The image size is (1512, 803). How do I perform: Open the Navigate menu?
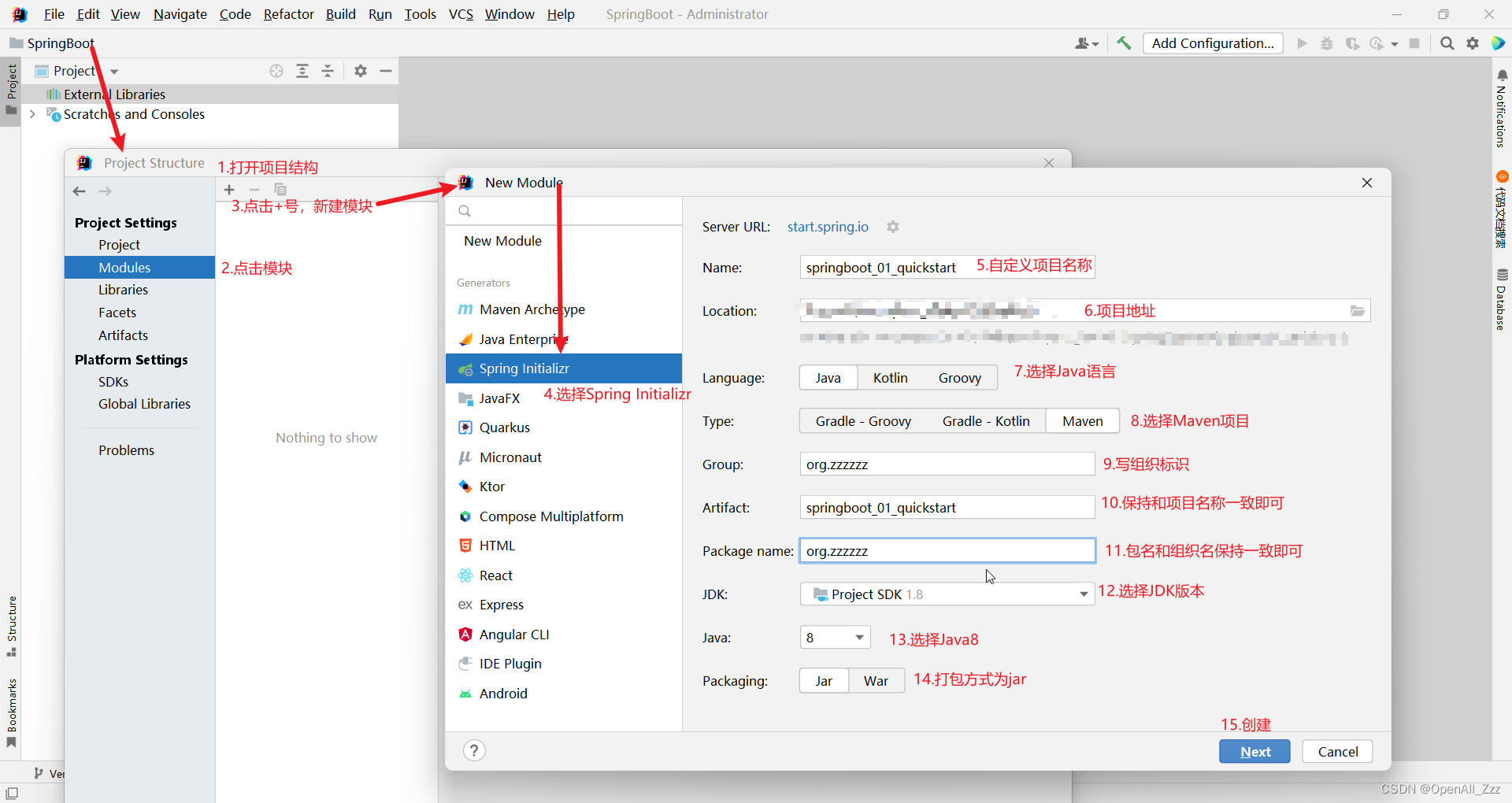[x=180, y=14]
